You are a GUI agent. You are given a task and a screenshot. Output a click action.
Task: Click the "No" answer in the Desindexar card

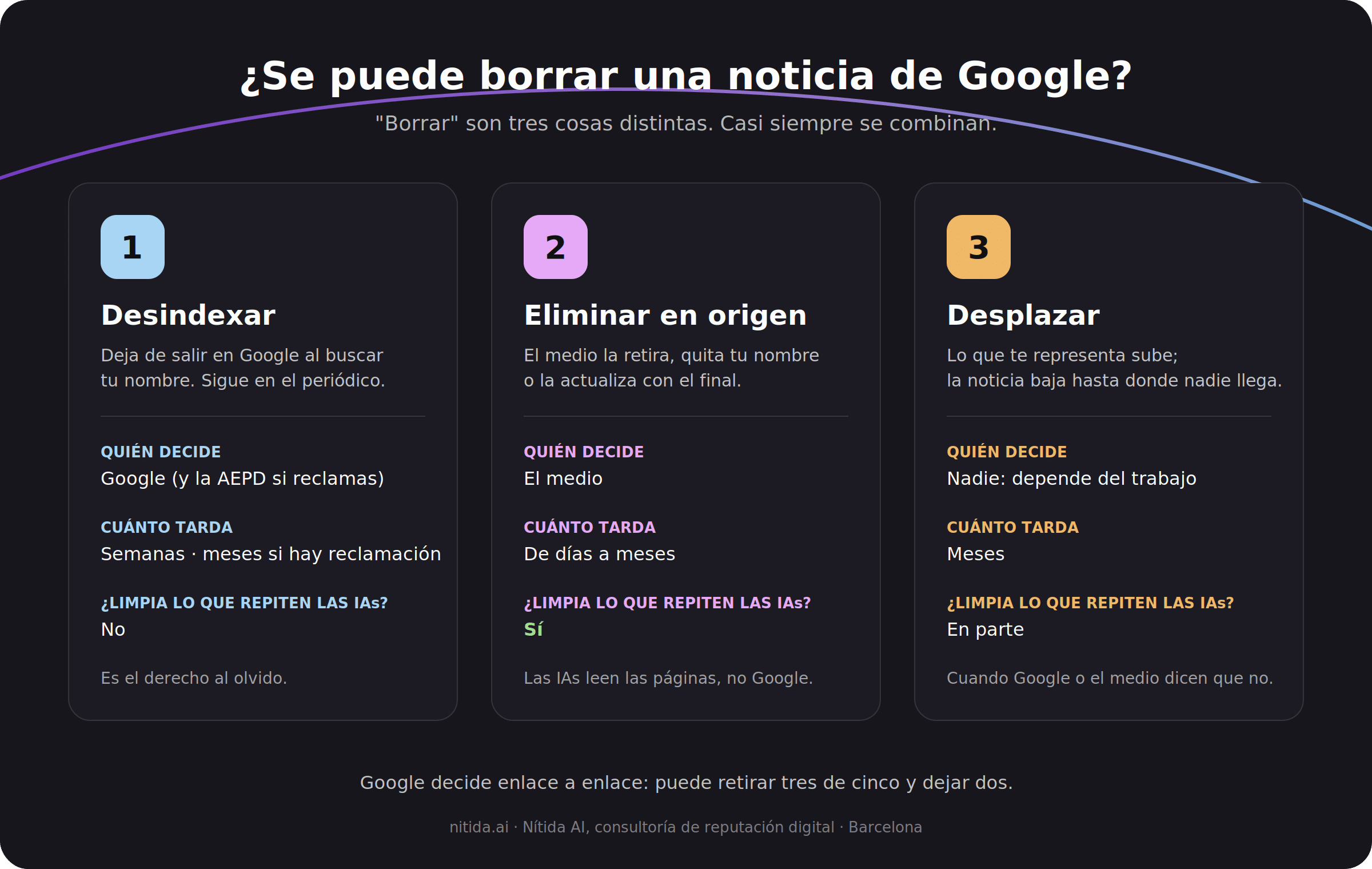coord(113,629)
